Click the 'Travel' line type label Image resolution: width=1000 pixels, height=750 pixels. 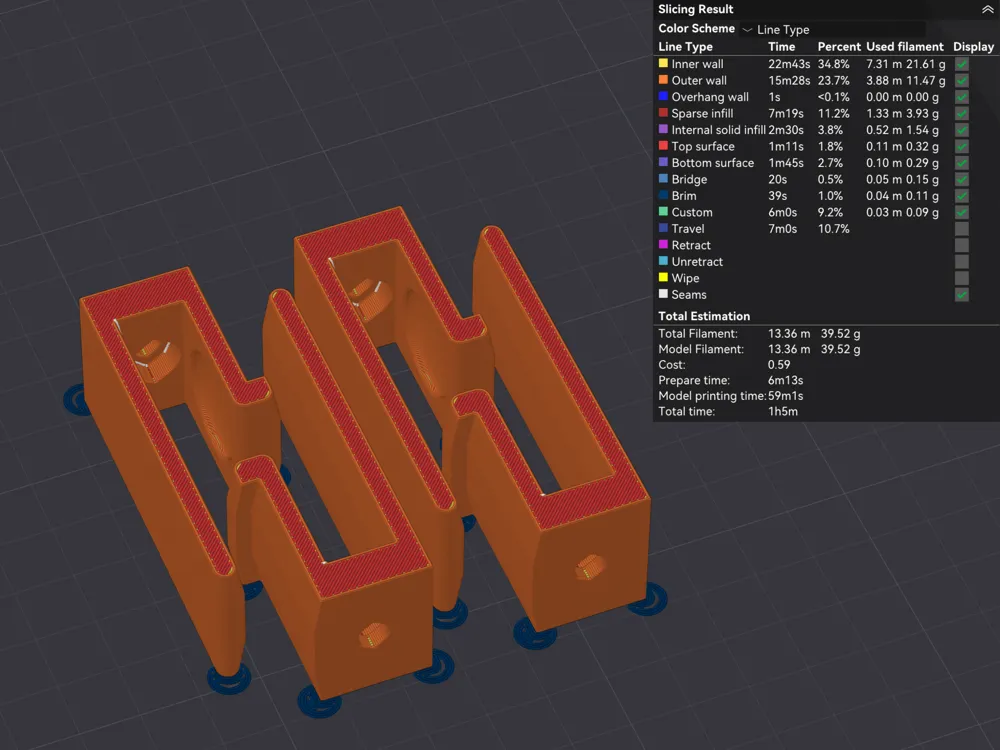click(x=688, y=229)
